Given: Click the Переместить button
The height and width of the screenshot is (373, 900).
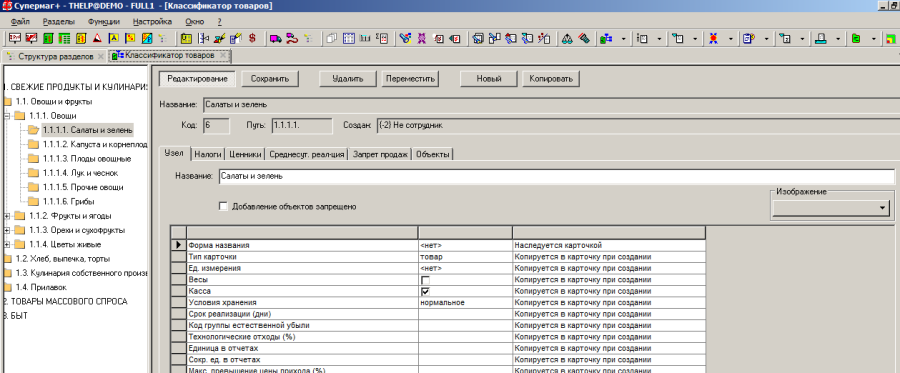Looking at the screenshot, I should click(x=410, y=79).
